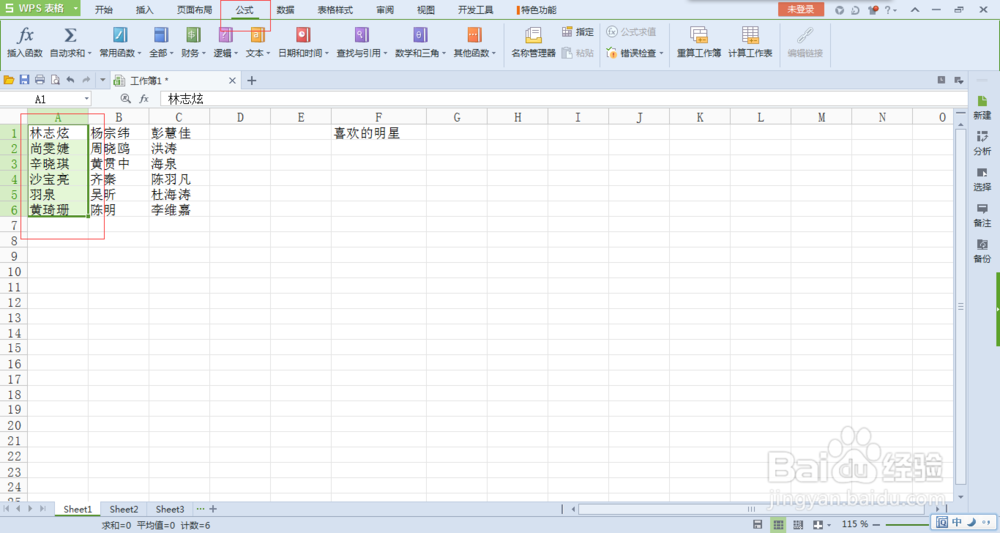Click the 115 % zoom level text
This screenshot has height=533, width=1000.
tap(855, 524)
